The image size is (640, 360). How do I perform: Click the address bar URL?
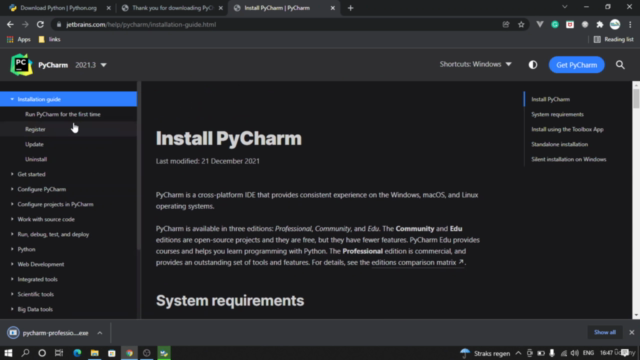[141, 24]
